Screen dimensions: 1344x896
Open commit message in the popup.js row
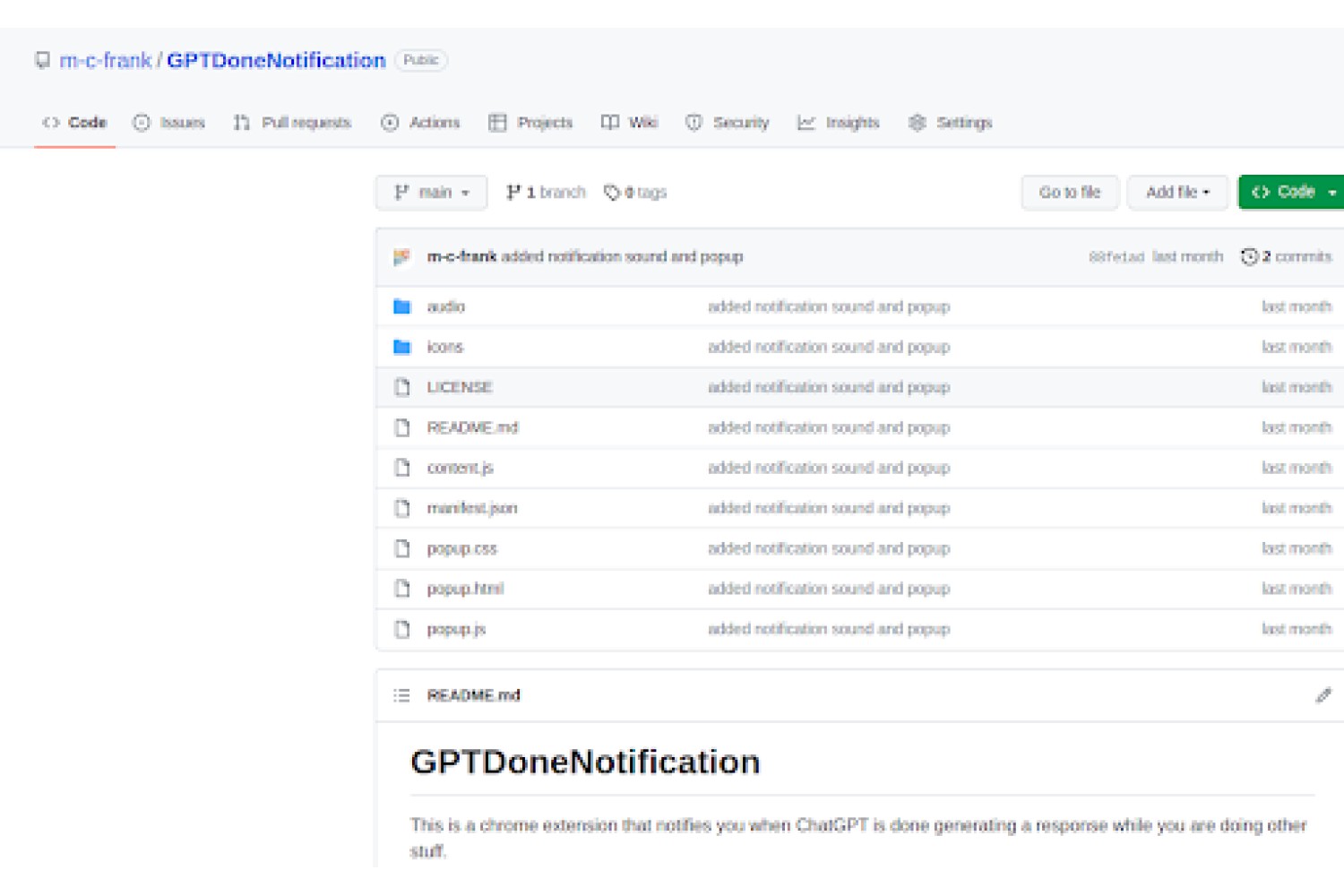[x=829, y=629]
